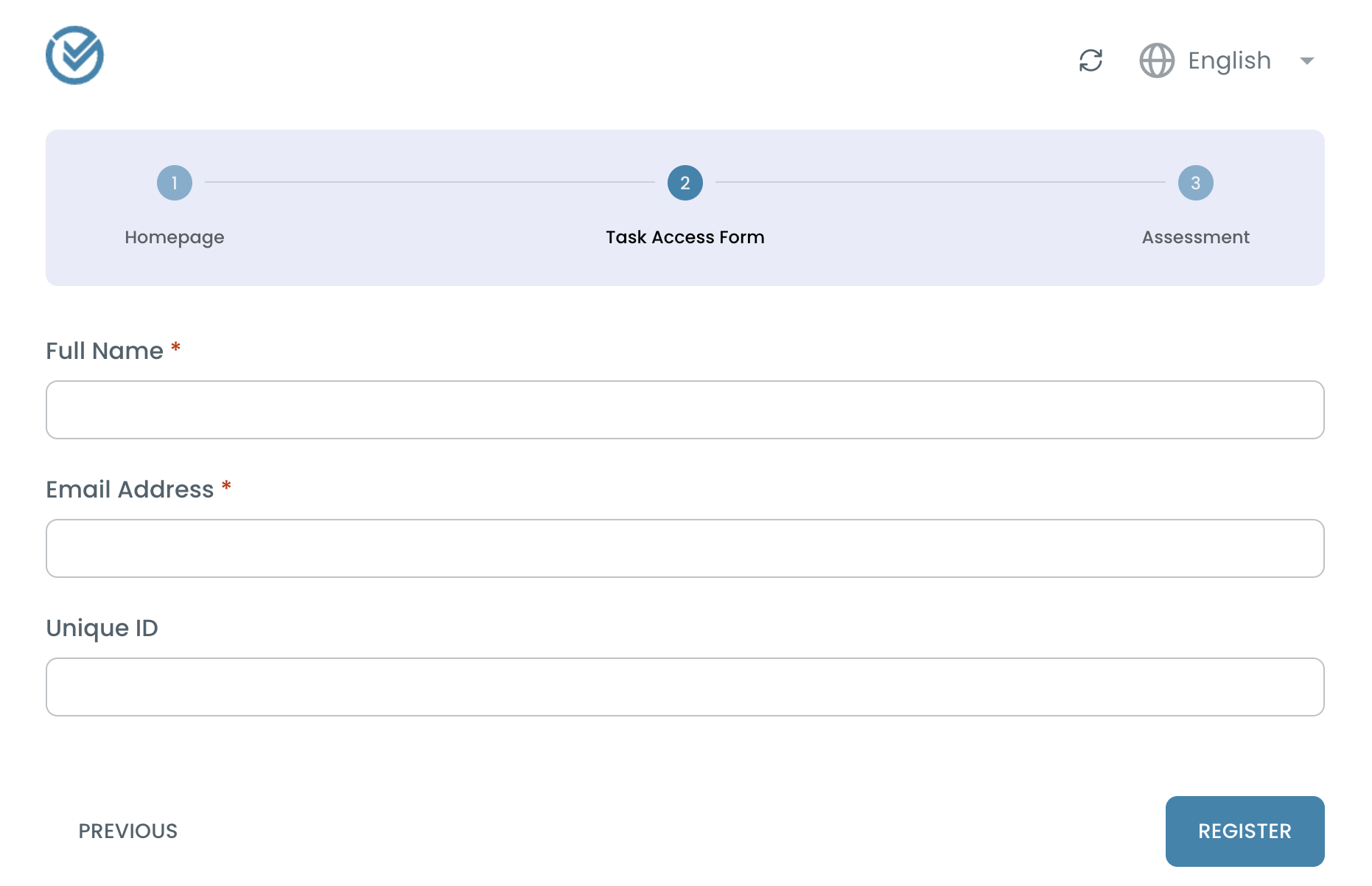
Task: Select step 2 circle
Action: coord(685,183)
